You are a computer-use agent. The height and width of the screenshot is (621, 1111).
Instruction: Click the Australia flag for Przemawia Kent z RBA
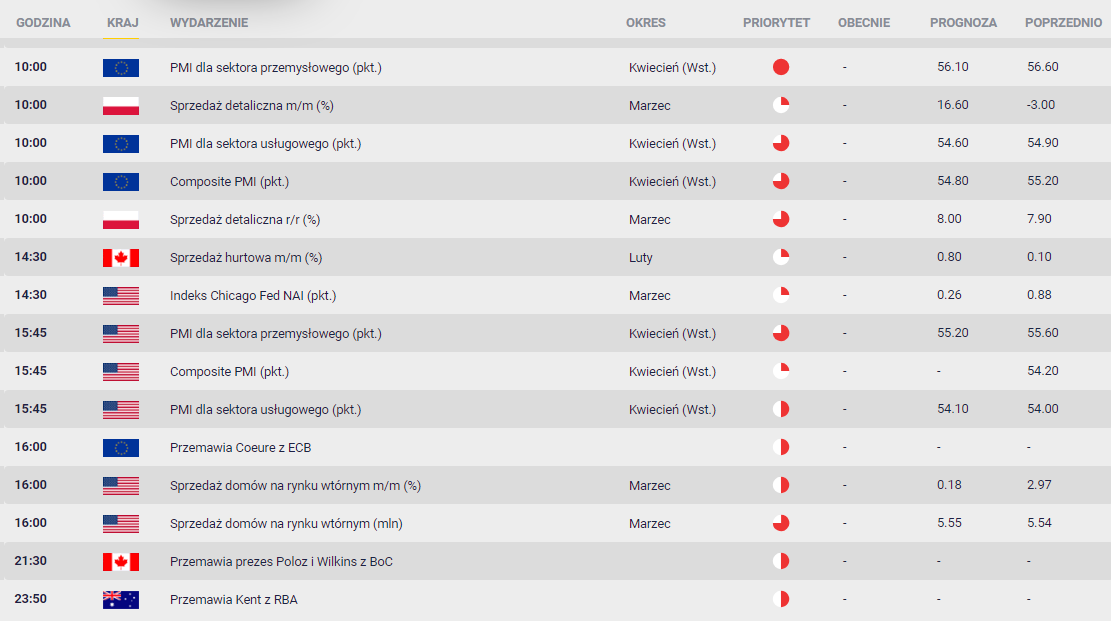(x=120, y=600)
